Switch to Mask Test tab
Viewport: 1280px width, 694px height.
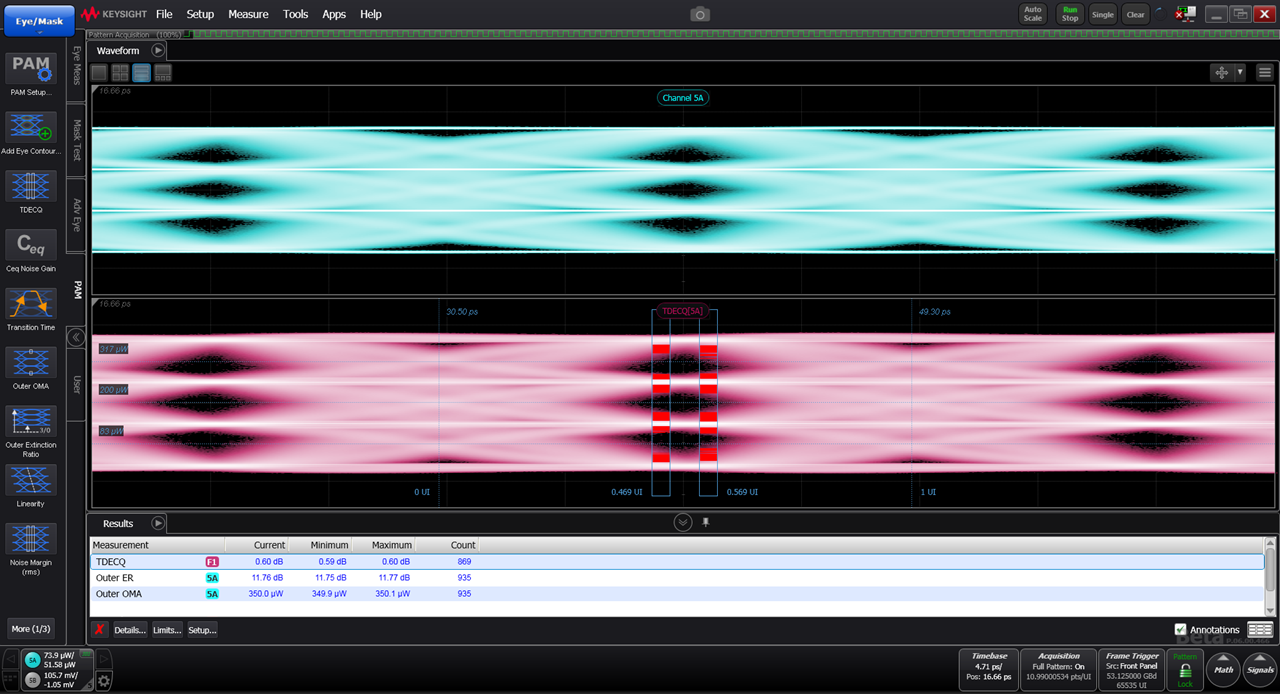click(x=76, y=140)
